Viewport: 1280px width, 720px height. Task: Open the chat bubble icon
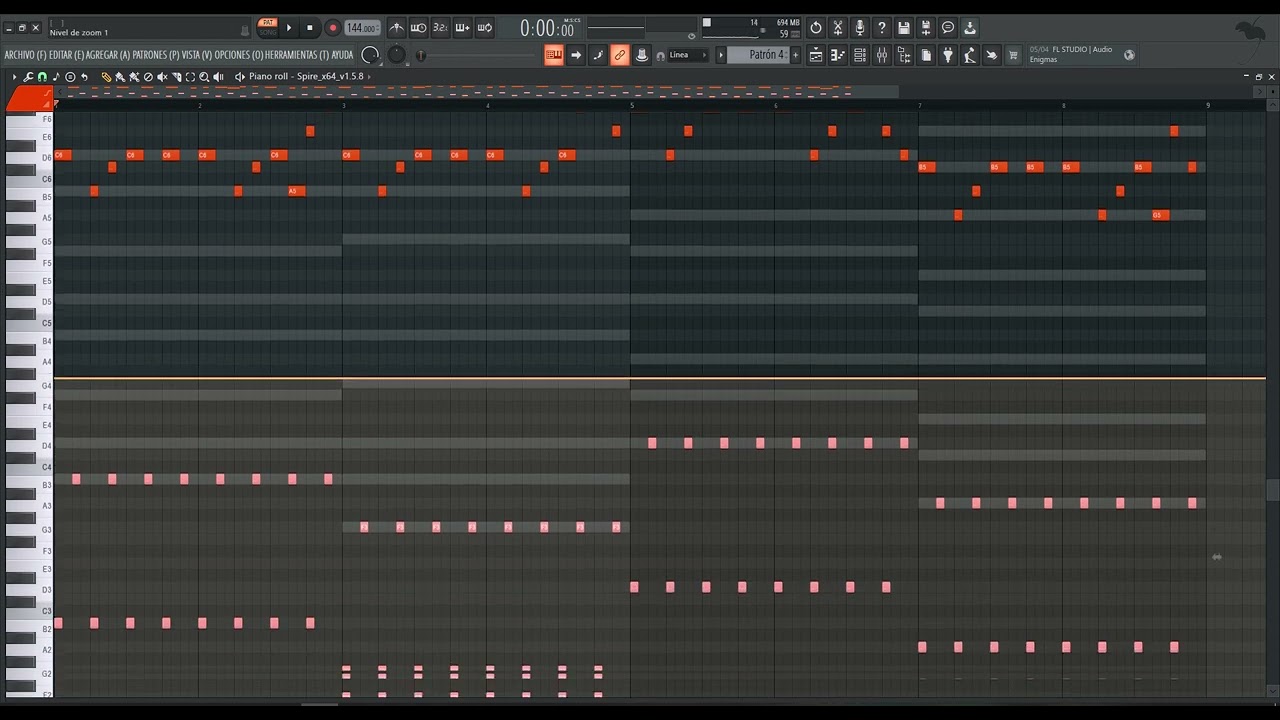click(948, 28)
